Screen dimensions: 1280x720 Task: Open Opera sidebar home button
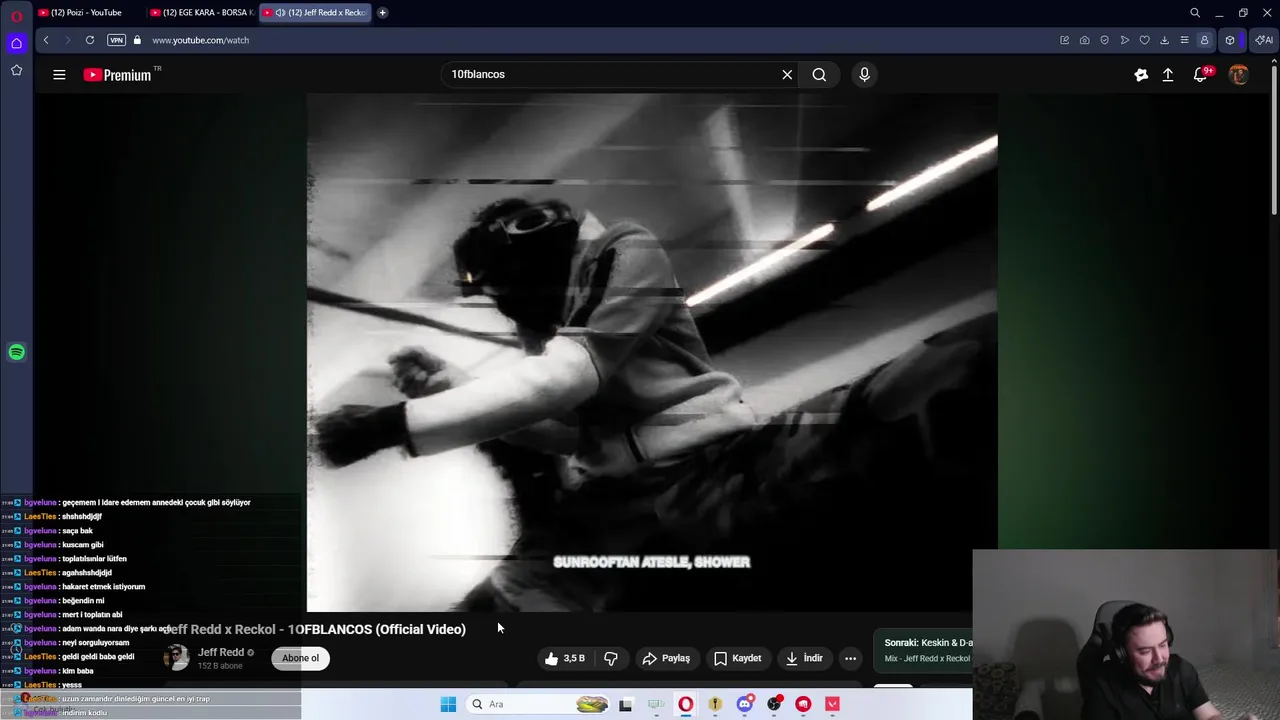[16, 43]
